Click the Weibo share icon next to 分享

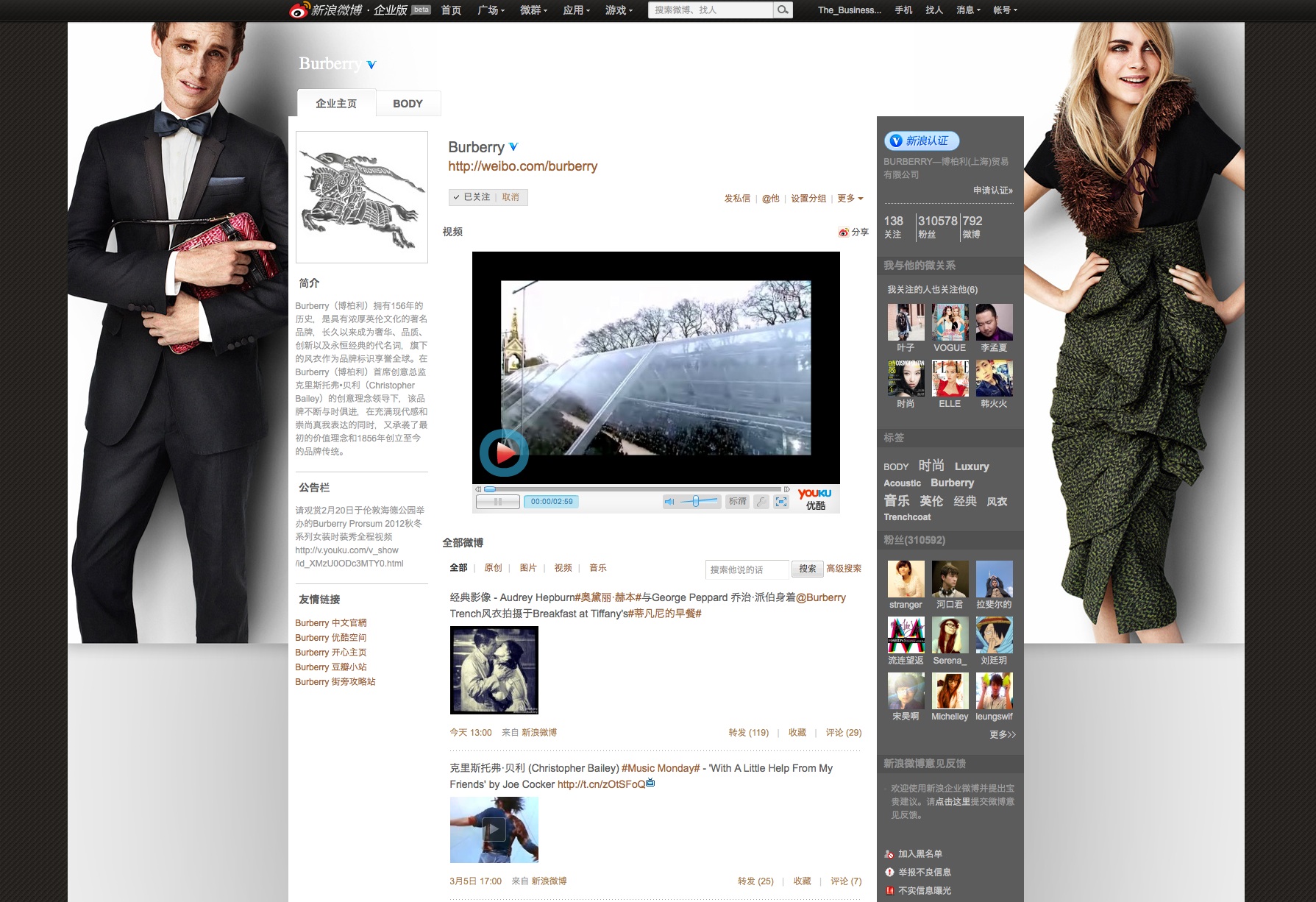pyautogui.click(x=844, y=232)
